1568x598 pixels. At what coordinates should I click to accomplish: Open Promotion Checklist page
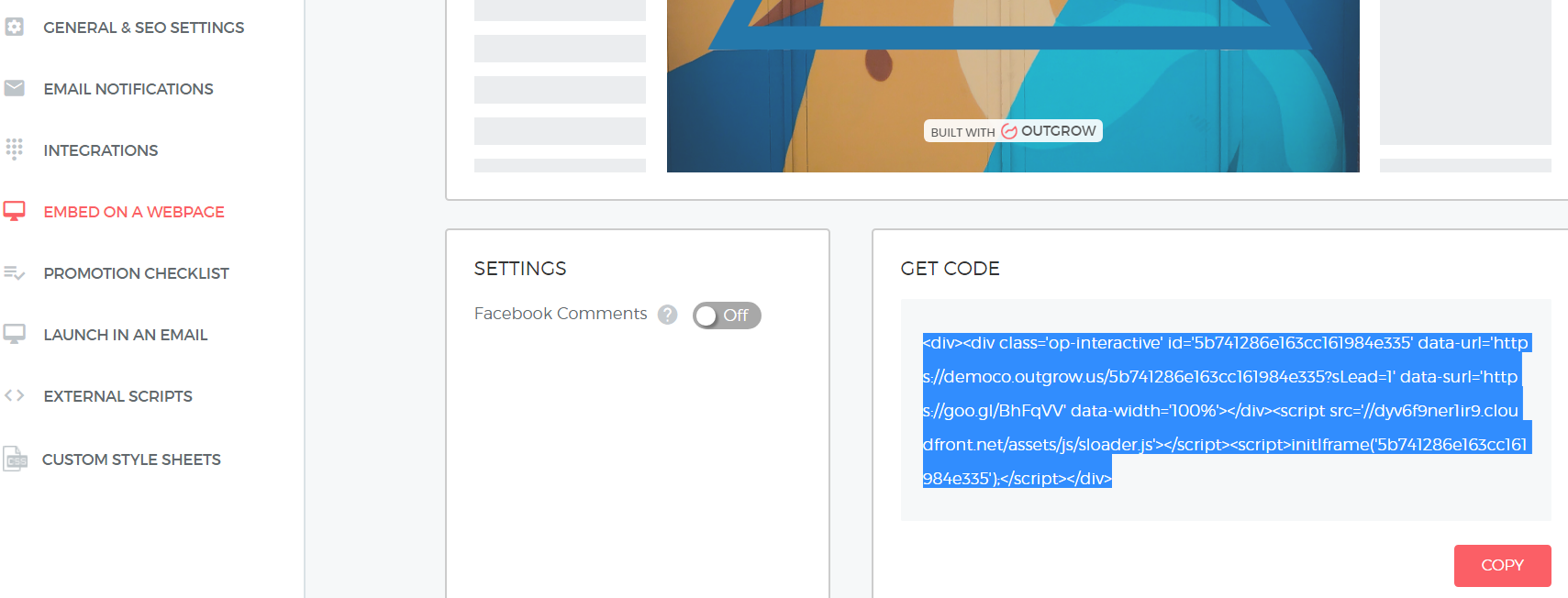(137, 273)
